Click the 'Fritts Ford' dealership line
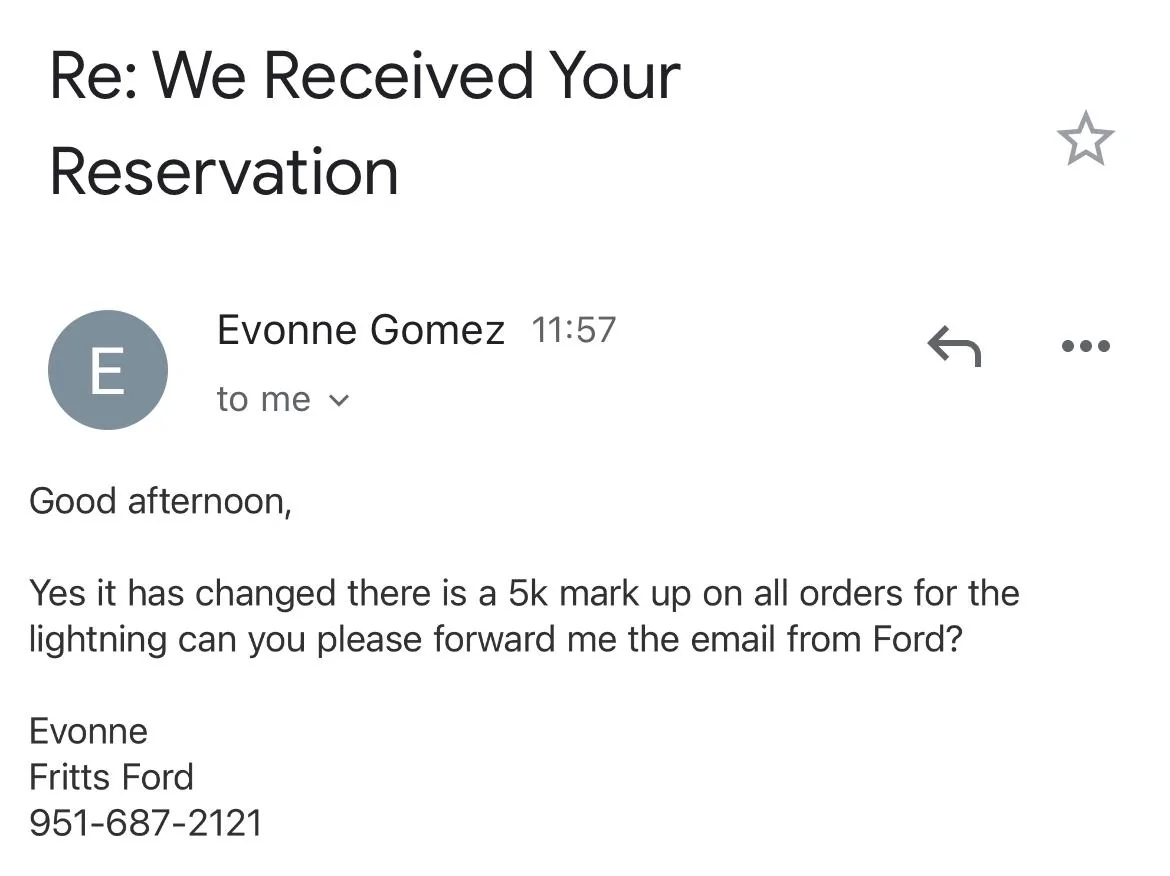 111,777
